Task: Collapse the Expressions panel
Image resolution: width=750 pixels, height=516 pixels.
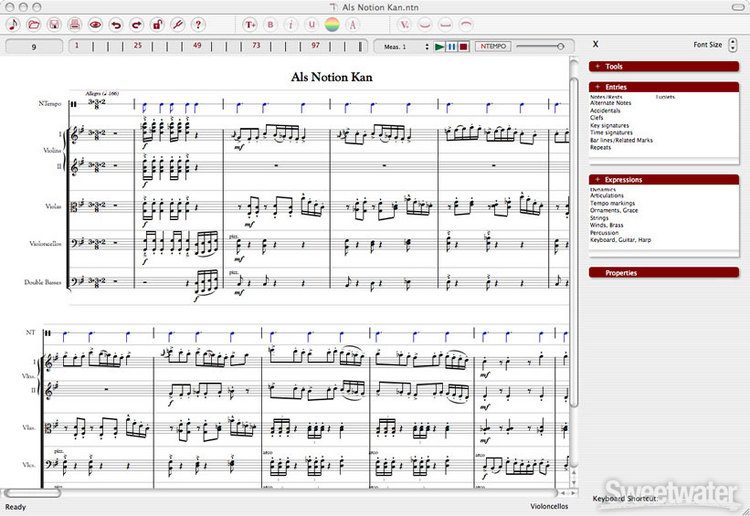Action: coord(597,180)
